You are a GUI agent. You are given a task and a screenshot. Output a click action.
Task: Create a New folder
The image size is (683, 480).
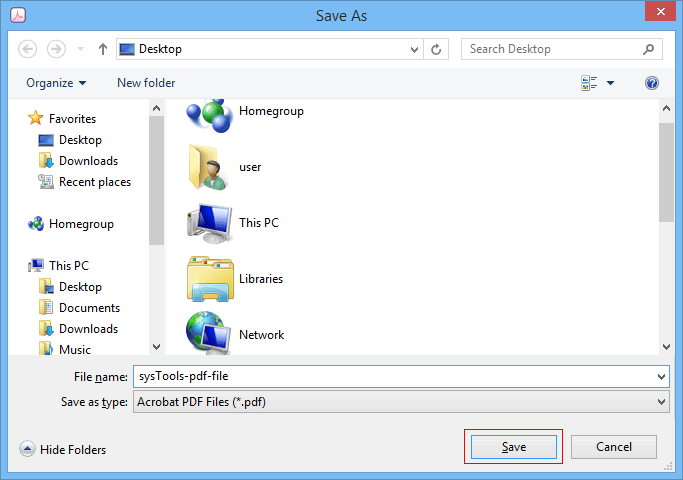point(146,83)
